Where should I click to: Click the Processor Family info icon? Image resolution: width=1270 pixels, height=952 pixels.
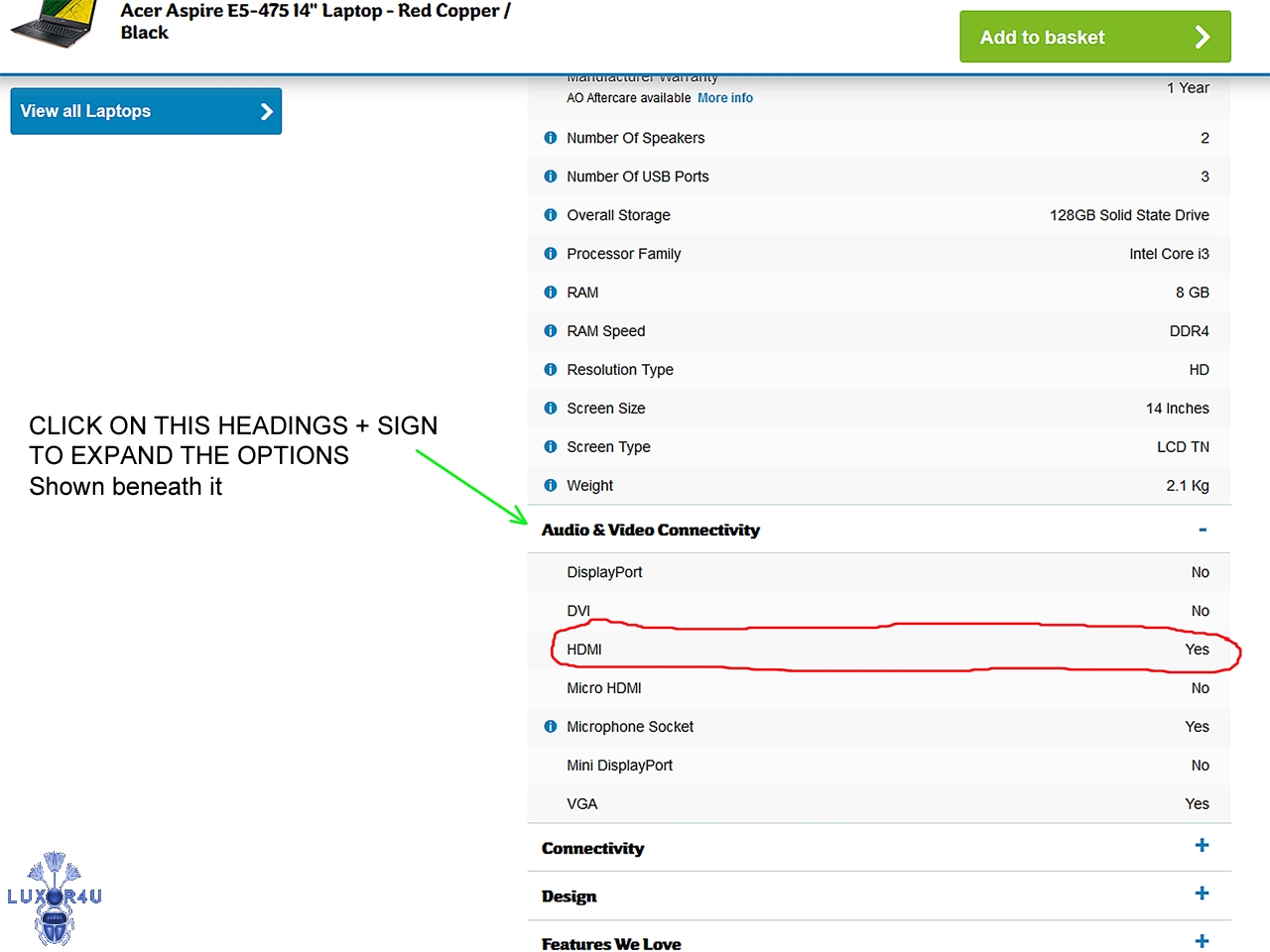coord(551,254)
